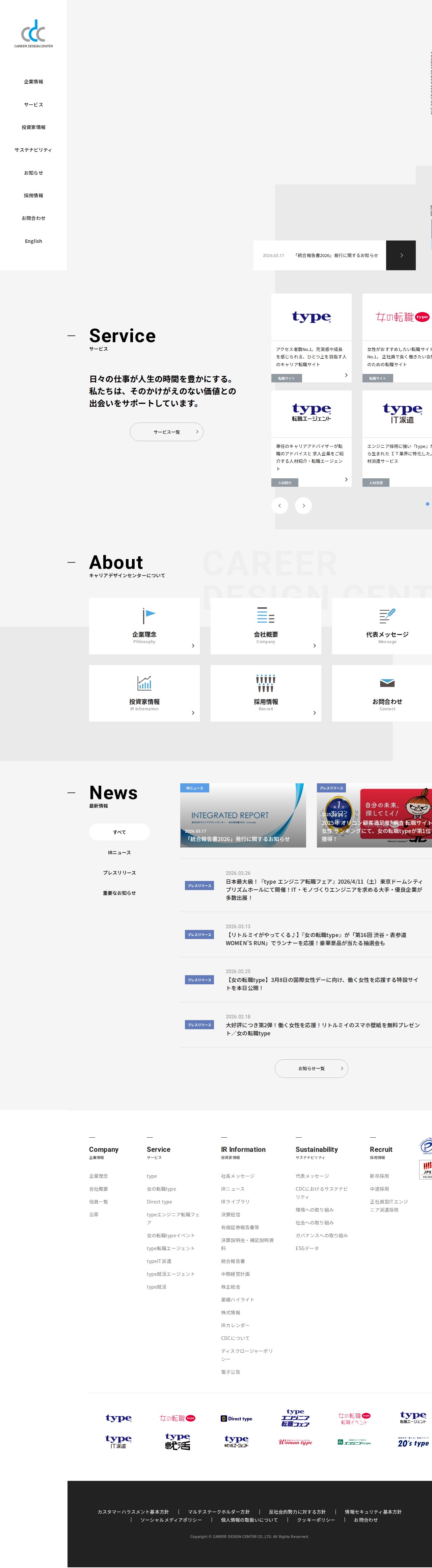Open the 情報セキュリティ基本方針 footer link
432x1568 pixels.
[x=373, y=1512]
